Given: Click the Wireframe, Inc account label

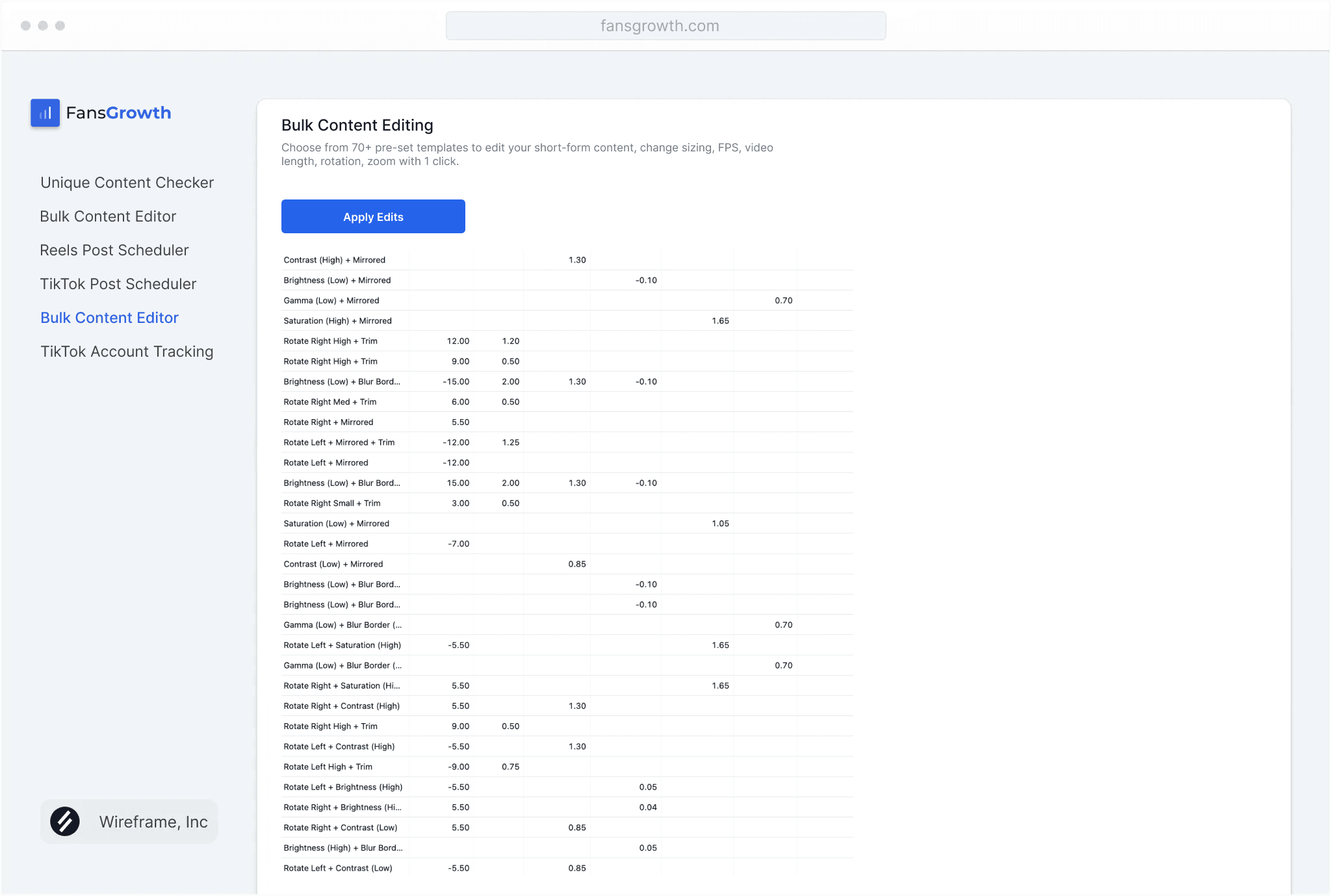Looking at the screenshot, I should point(153,822).
